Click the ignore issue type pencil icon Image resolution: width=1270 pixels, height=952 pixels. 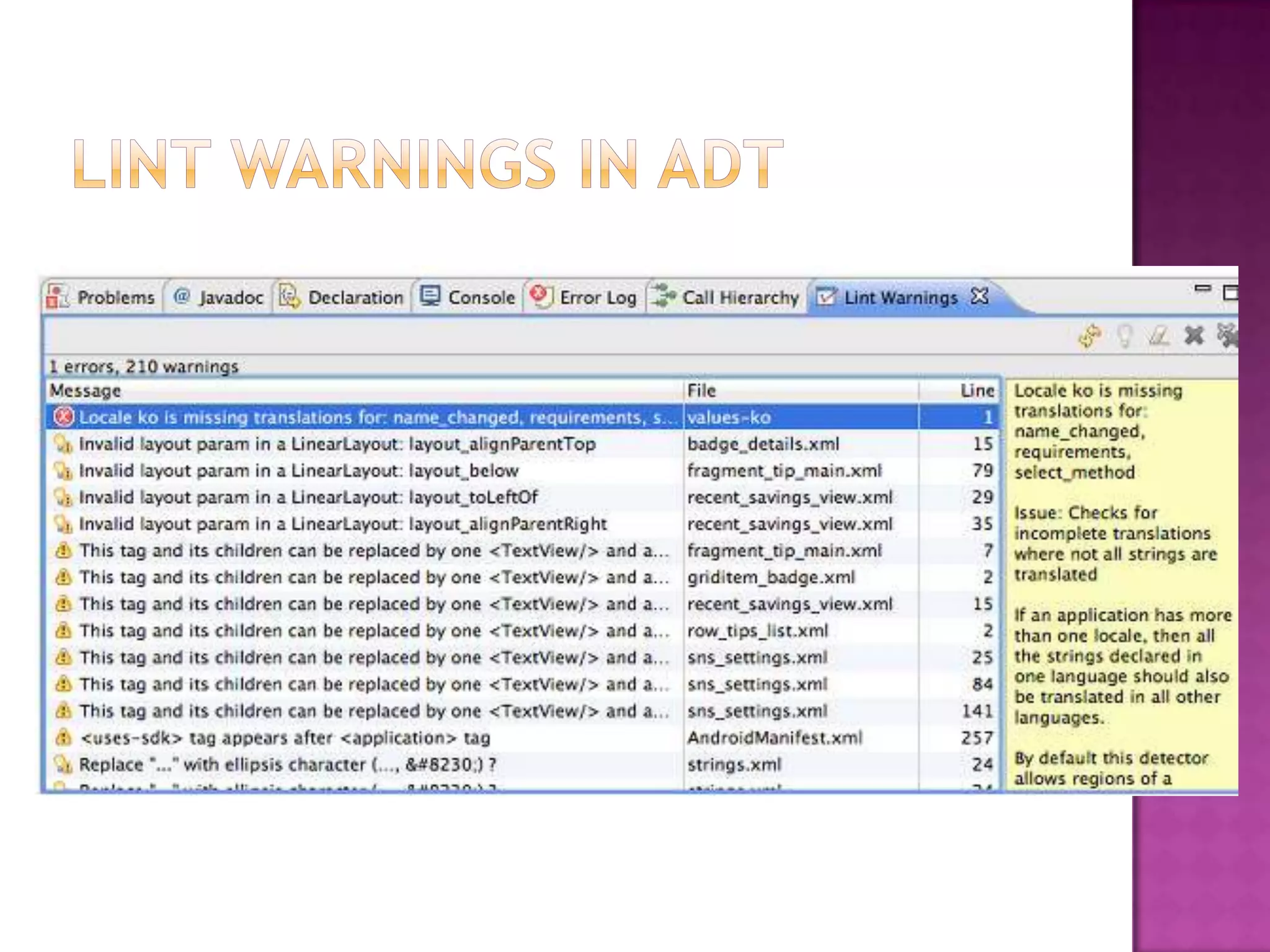click(1158, 337)
